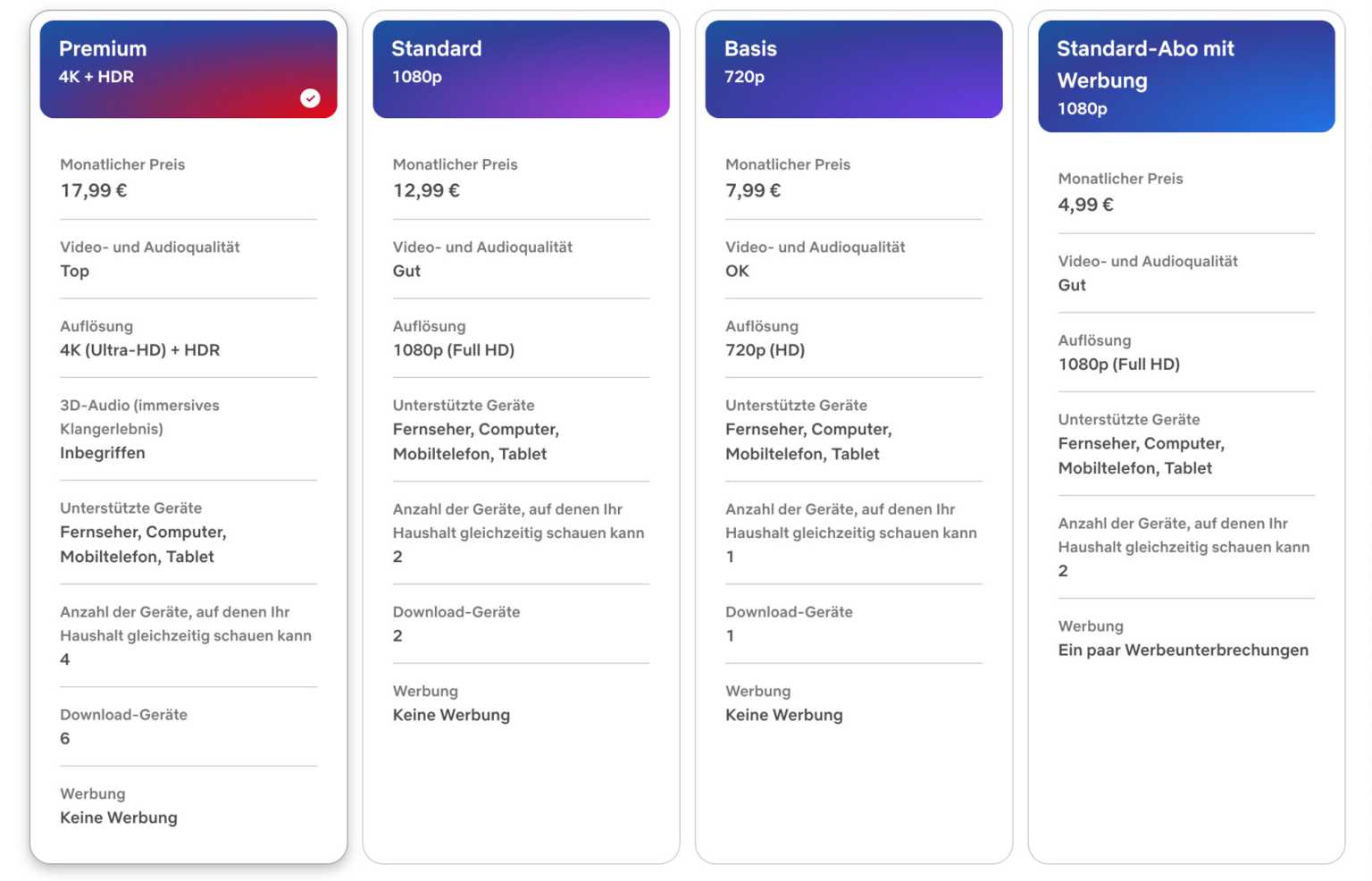Click the 720p (HD) resolution in Basis
The height and width of the screenshot is (881, 1372).
[765, 350]
